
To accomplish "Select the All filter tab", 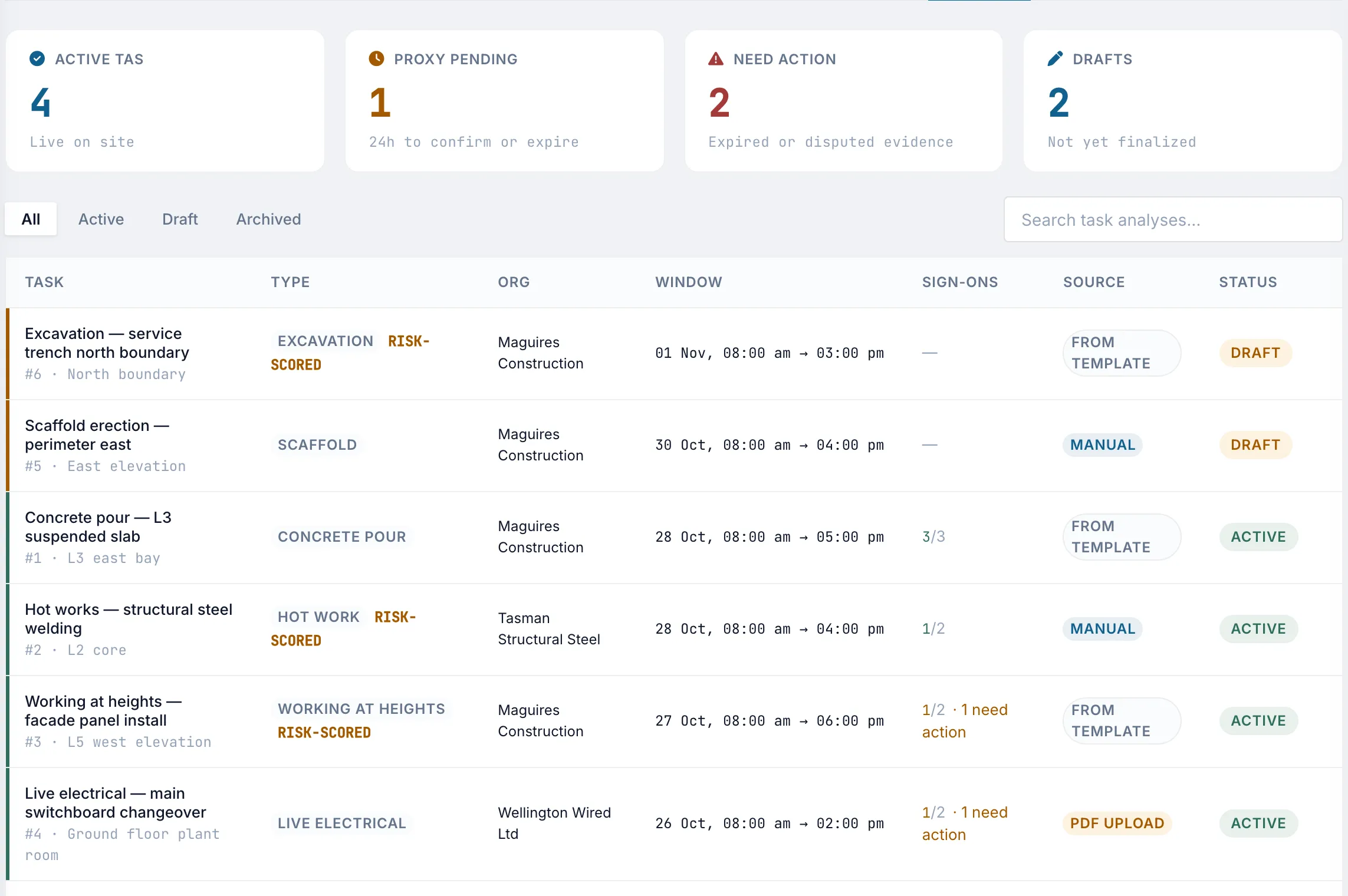I will [31, 219].
